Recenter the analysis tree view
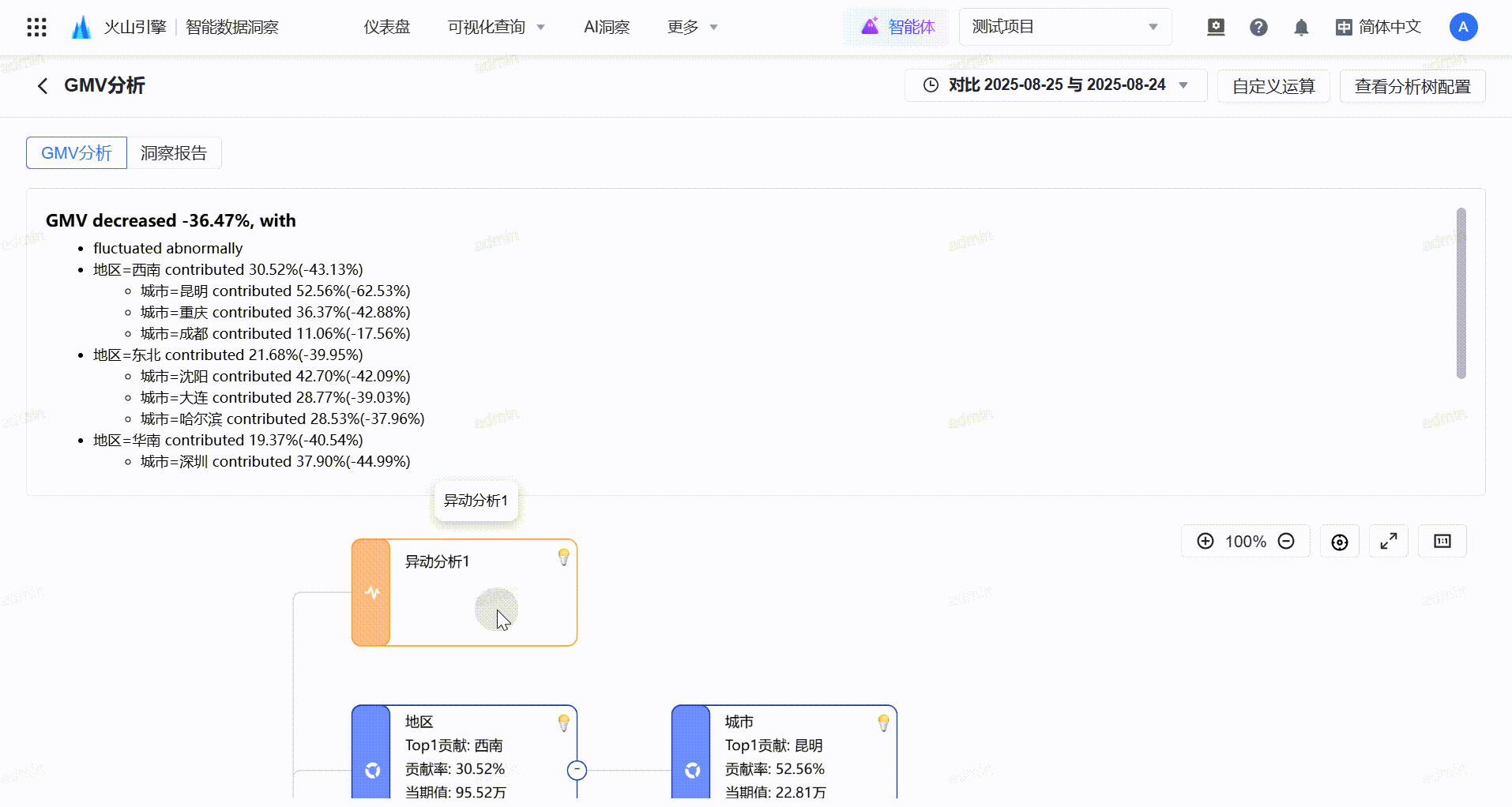This screenshot has height=807, width=1512. coord(1340,542)
